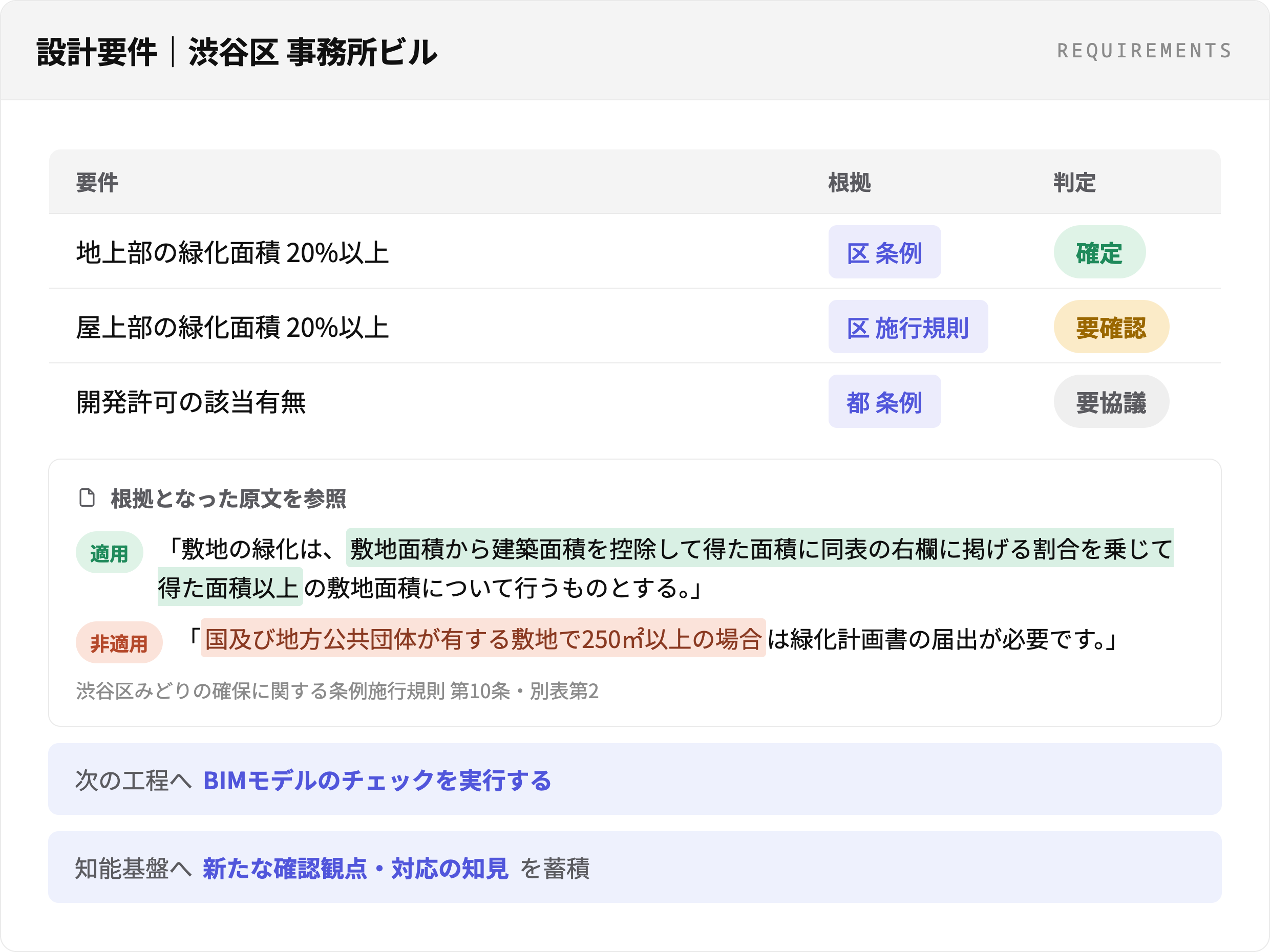The image size is (1270, 952).
Task: Select row 開発許可の該当有無
Action: [x=634, y=401]
